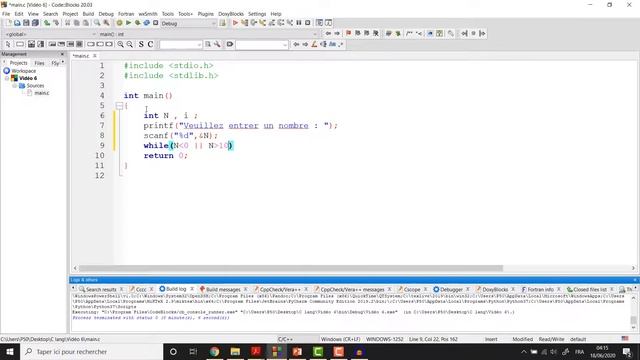The width and height of the screenshot is (640, 360).
Task: Switch to the Debugger log tab
Action: coord(451,289)
